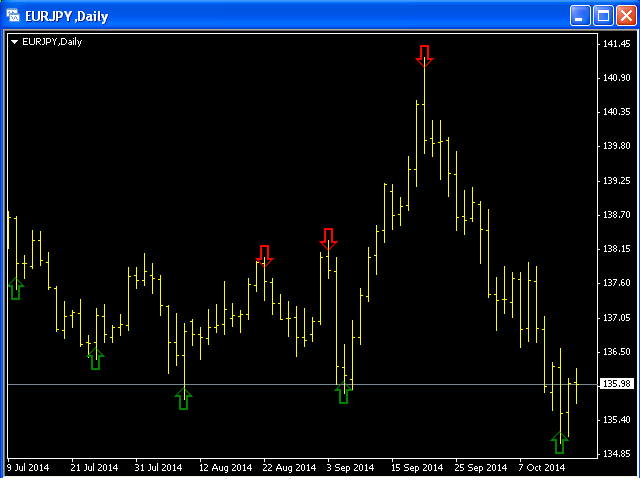Click the 9 Jul 2014 date label
Viewport: 640px width, 480px height.
click(28, 468)
